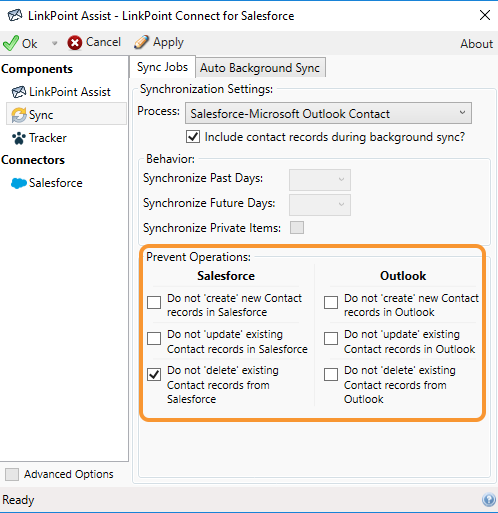Enable Do not update existing Contact in Salesforce
This screenshot has width=498, height=513.
coord(154,338)
